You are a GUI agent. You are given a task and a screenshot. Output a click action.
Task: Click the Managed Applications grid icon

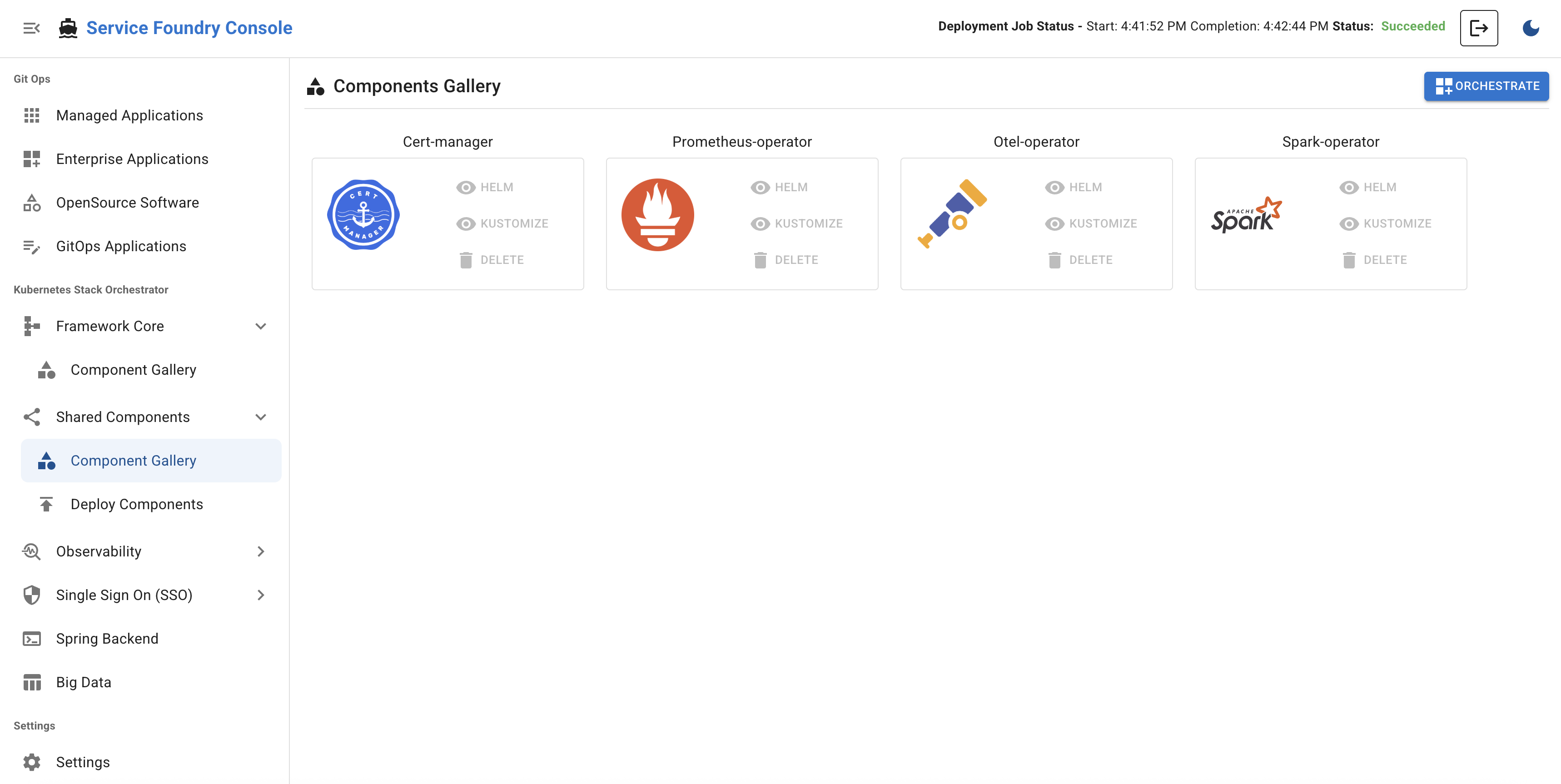[x=31, y=115]
